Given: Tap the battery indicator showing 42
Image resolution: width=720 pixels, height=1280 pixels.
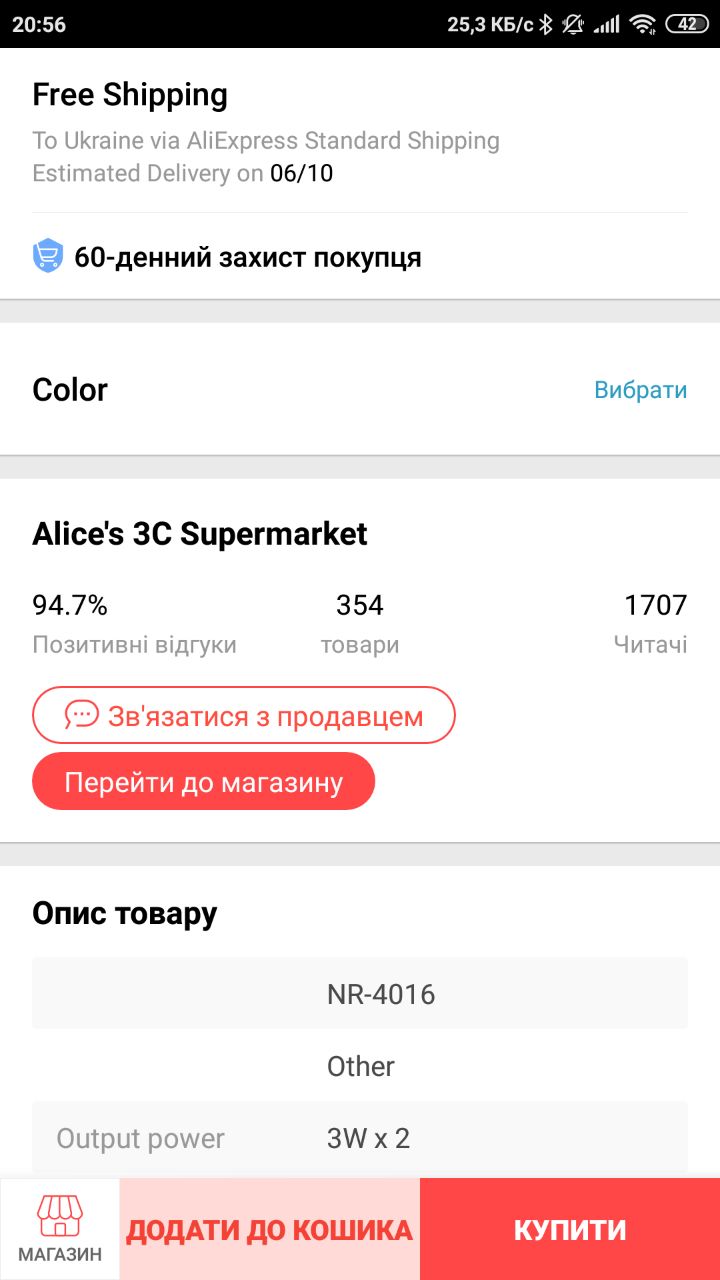Looking at the screenshot, I should [x=688, y=24].
